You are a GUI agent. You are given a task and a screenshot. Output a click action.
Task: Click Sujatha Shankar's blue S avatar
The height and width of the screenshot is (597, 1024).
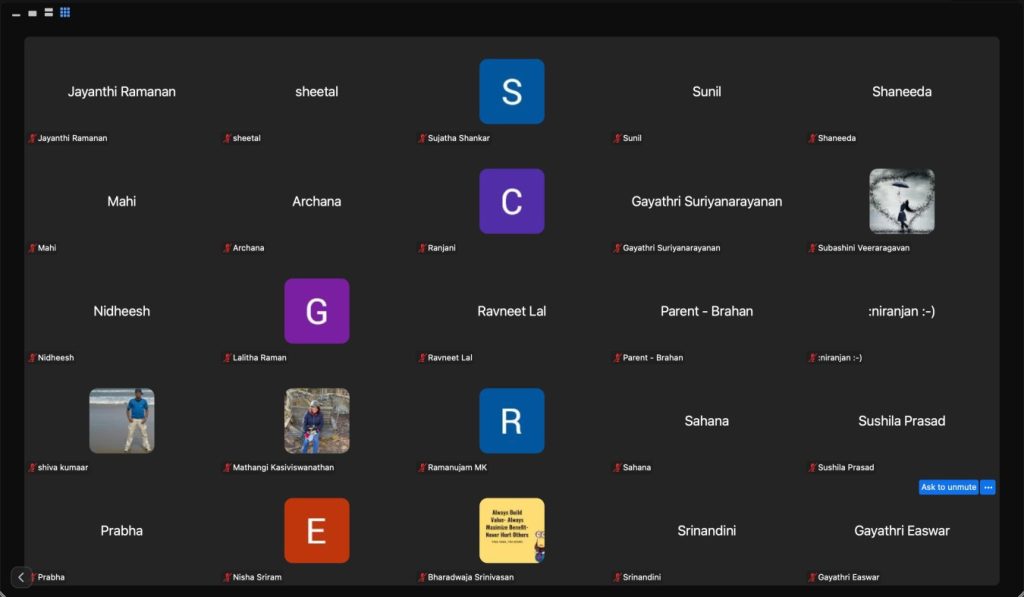pos(511,92)
